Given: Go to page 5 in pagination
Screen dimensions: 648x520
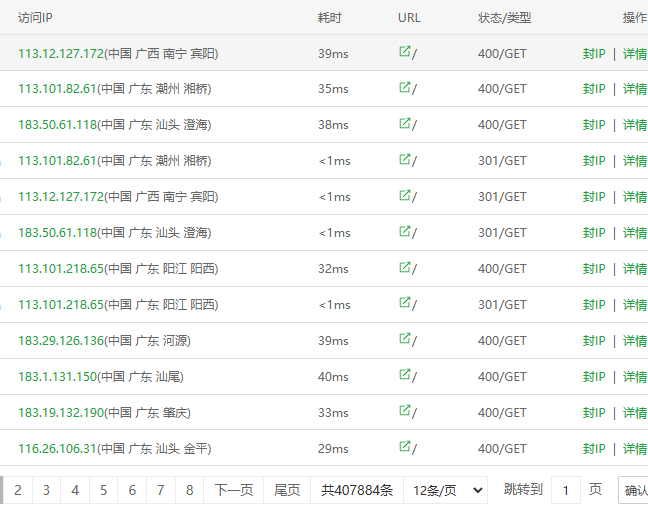Looking at the screenshot, I should click(x=103, y=490).
